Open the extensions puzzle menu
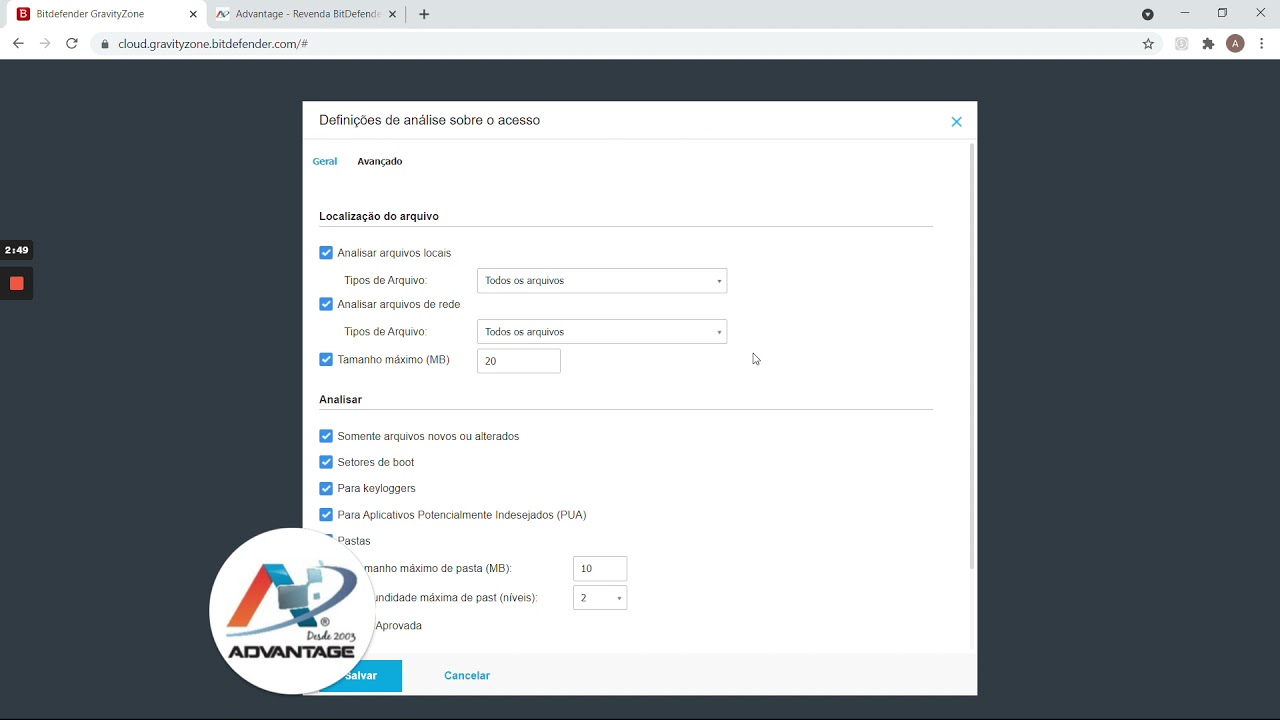Screen dimensions: 1280x720 1208,44
